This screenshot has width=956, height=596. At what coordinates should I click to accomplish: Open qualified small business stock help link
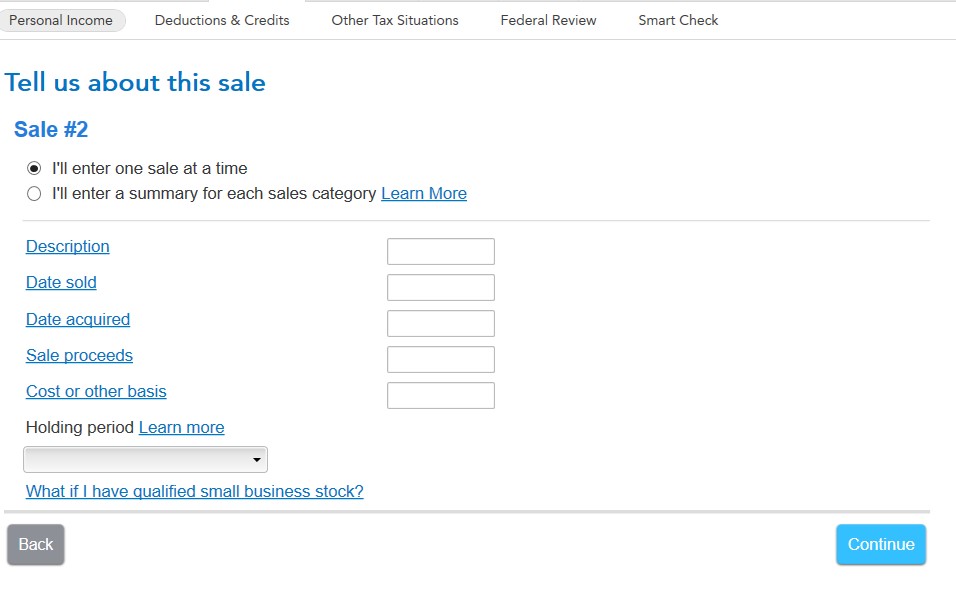(x=195, y=491)
